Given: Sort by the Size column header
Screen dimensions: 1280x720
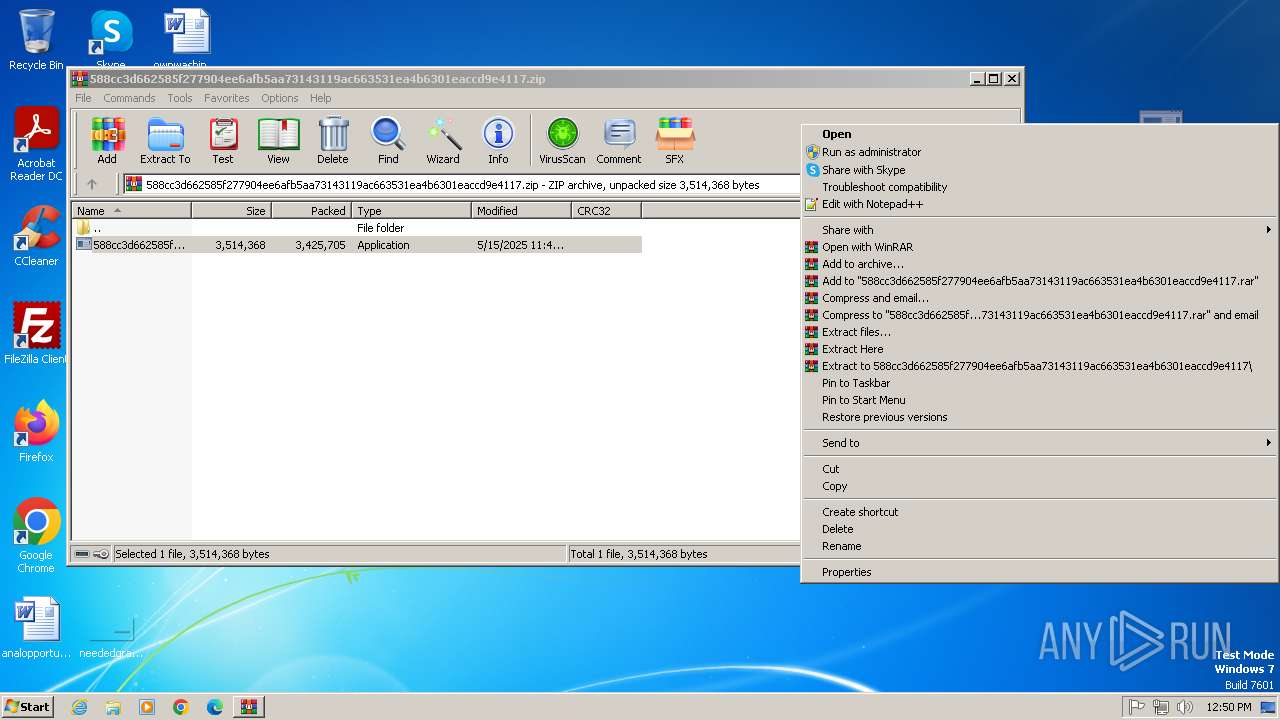Looking at the screenshot, I should pyautogui.click(x=231, y=211).
